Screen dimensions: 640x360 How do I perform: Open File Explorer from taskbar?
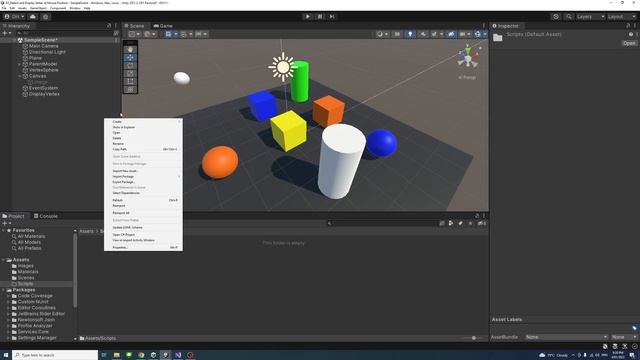click(116, 355)
